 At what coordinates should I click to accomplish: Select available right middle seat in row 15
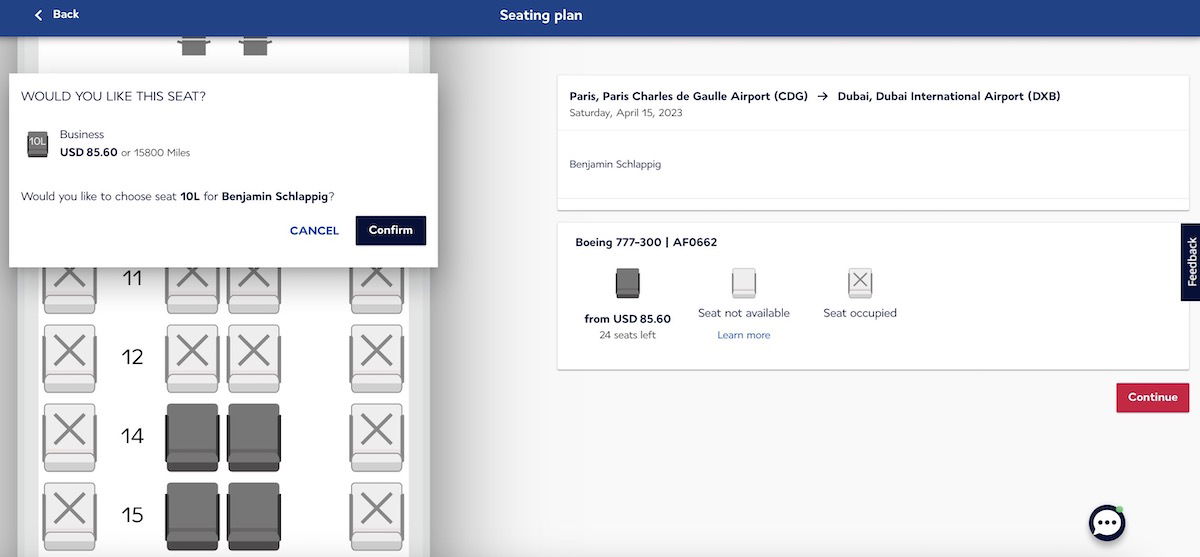click(x=254, y=516)
